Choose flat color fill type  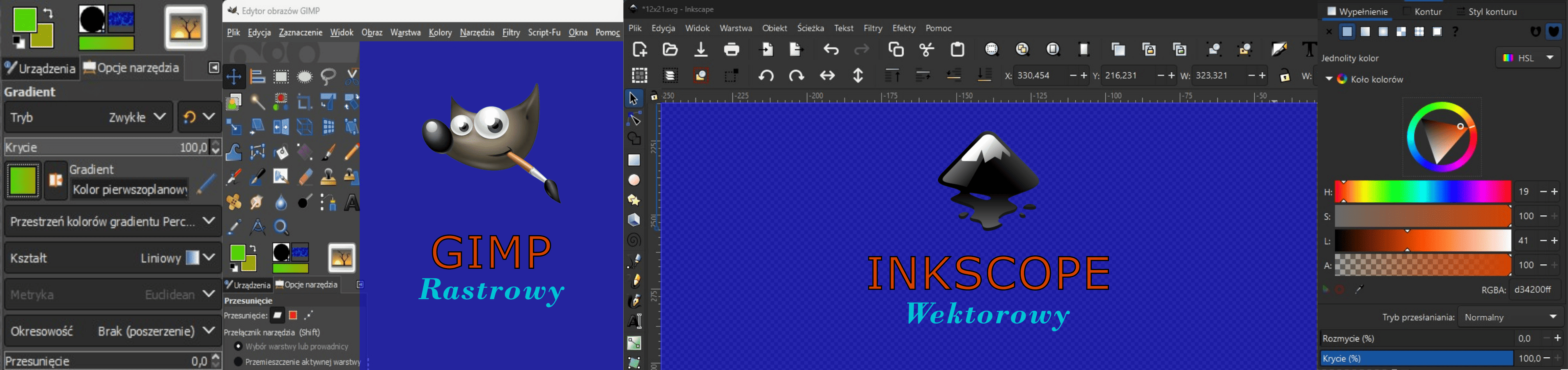(1347, 32)
